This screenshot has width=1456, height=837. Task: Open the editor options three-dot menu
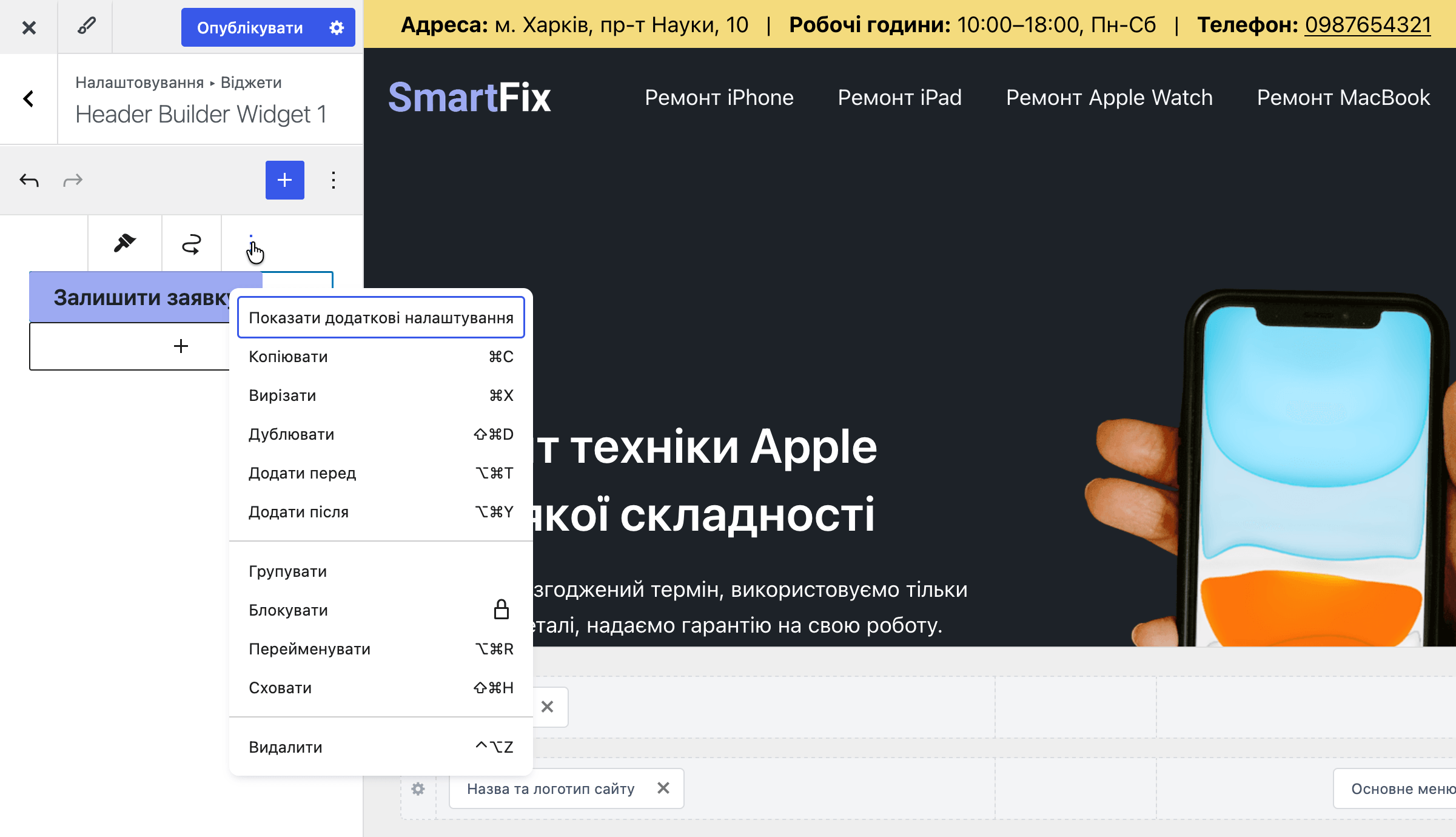[x=334, y=180]
